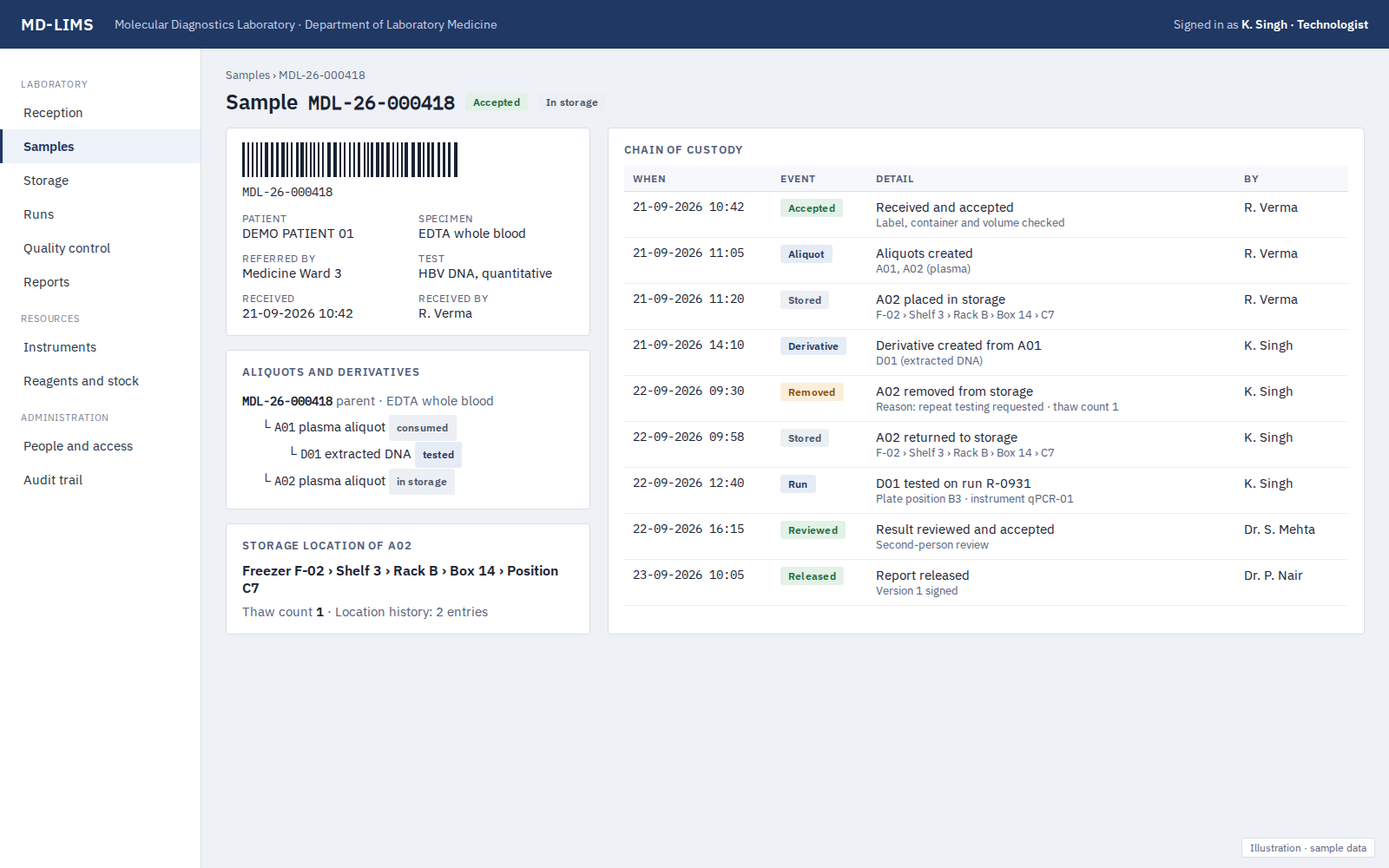Click Dr. S. Mehta reviewer name
The width and height of the screenshot is (1389, 868).
coord(1280,529)
